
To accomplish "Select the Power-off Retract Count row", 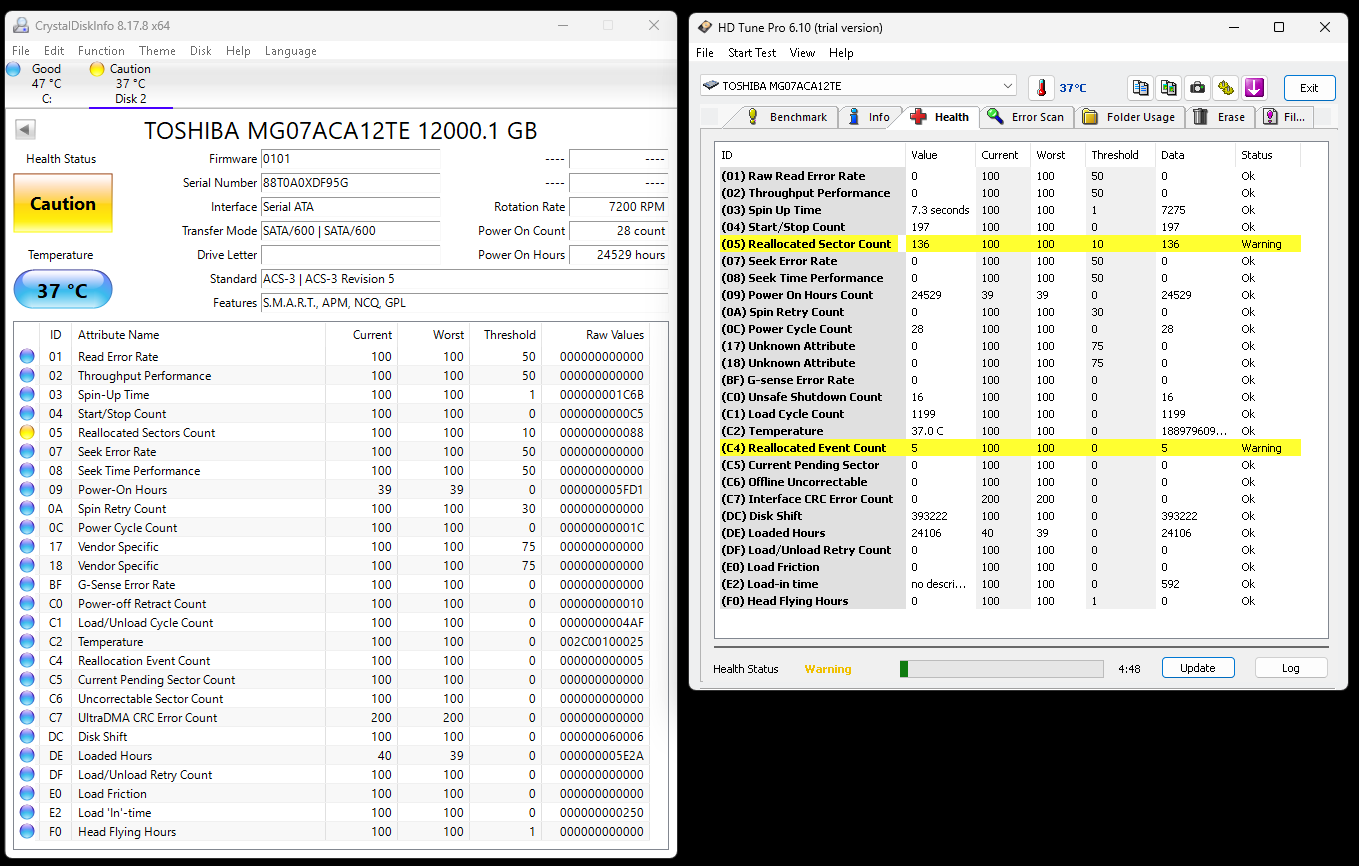I will coord(332,604).
